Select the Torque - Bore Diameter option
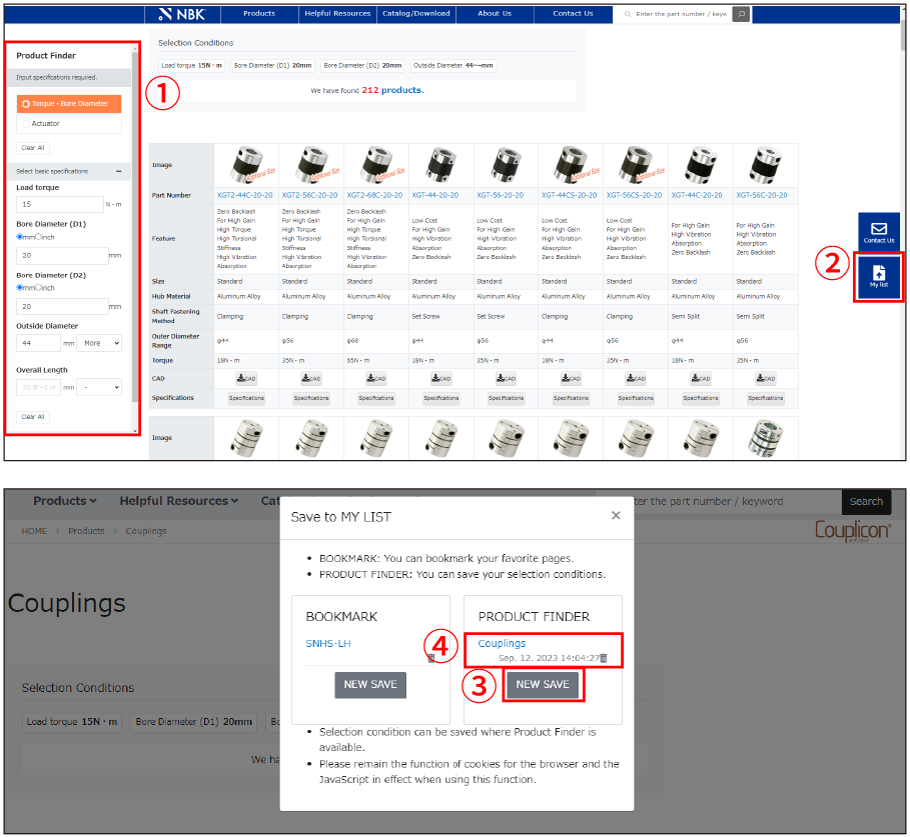Screen dimensions: 910x837 [69, 103]
